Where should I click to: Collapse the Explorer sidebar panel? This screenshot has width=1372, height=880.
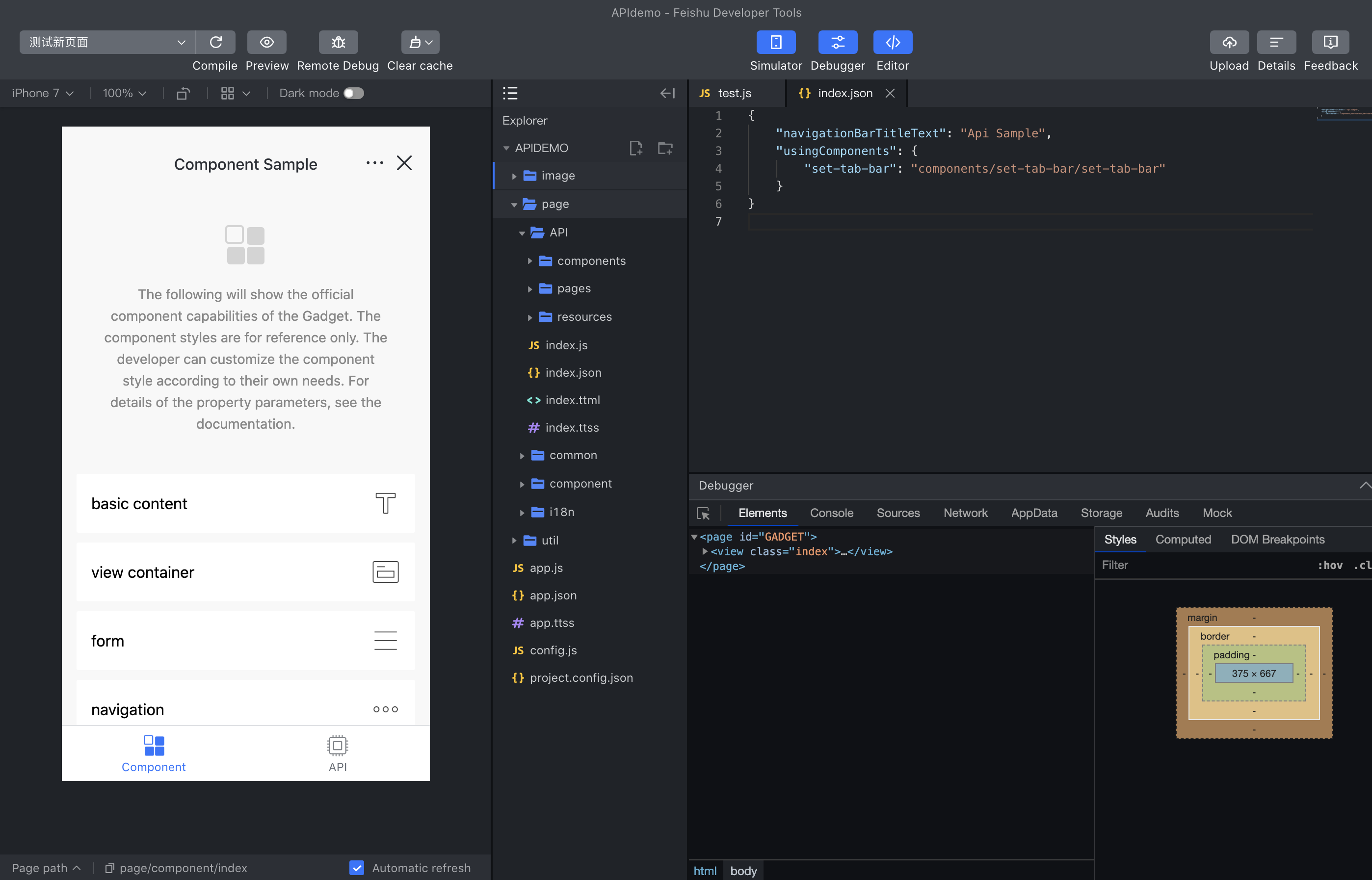(667, 93)
